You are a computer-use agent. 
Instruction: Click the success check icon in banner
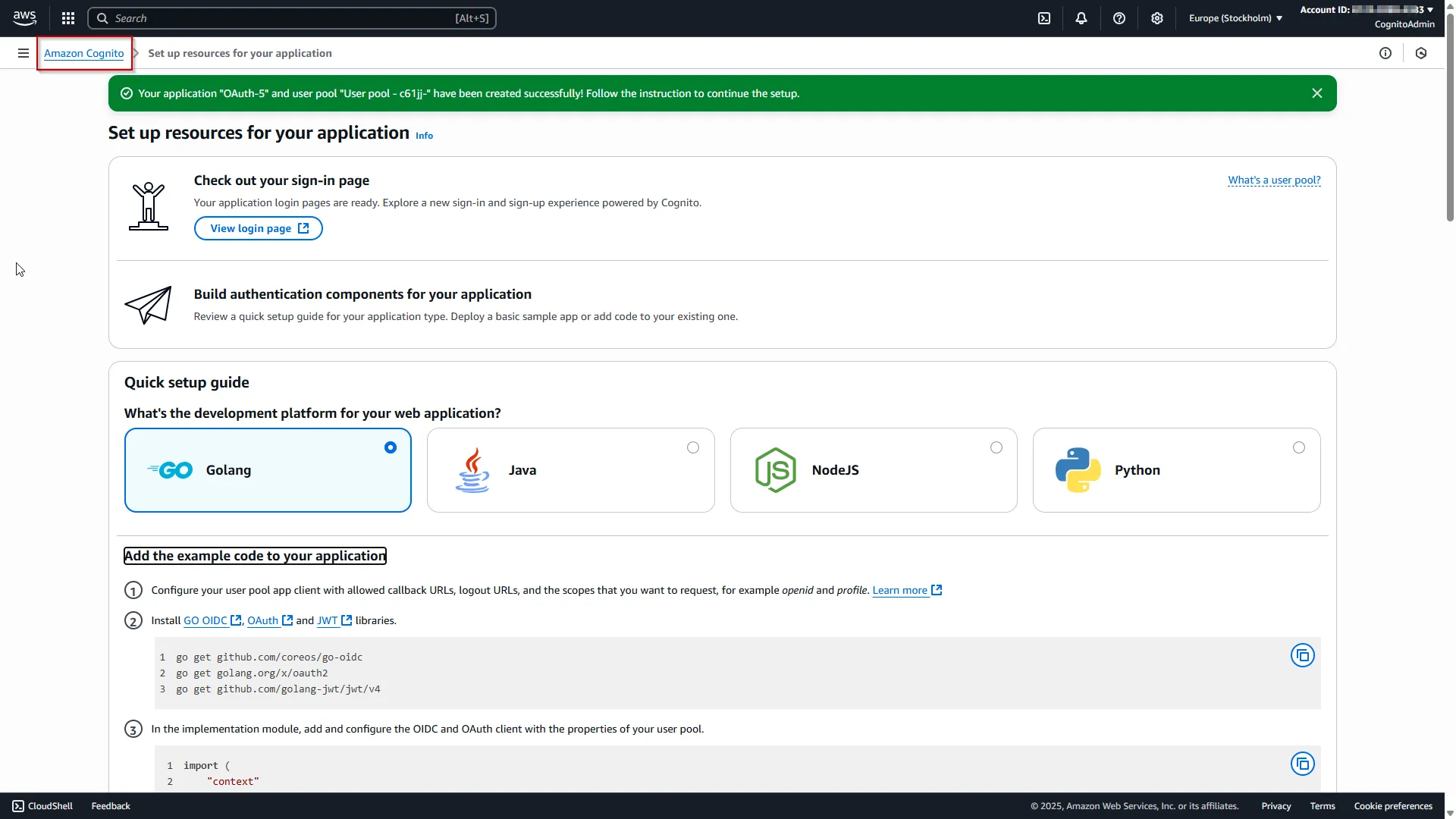[x=127, y=93]
